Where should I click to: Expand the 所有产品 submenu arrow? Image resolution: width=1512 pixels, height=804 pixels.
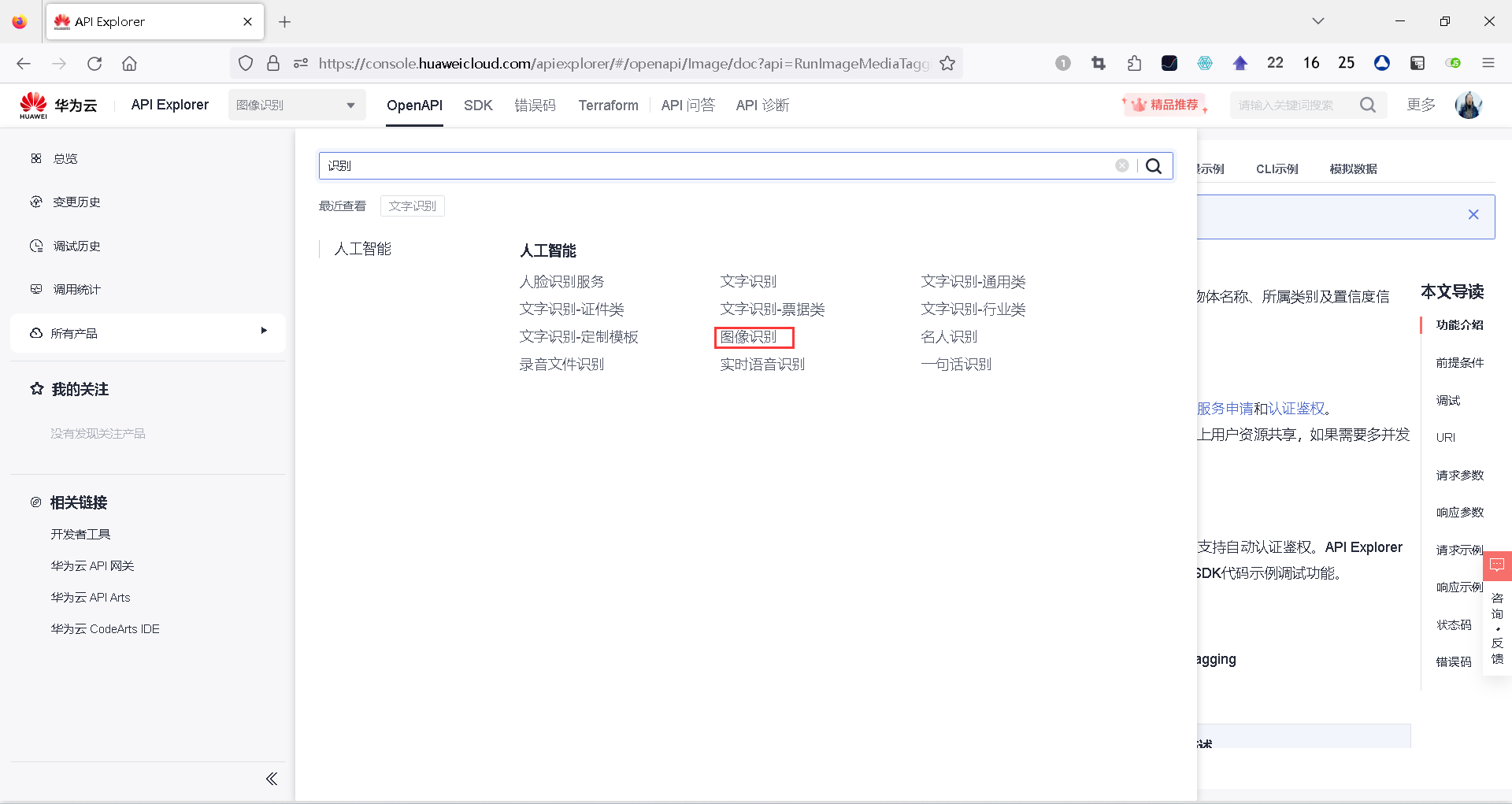(264, 331)
